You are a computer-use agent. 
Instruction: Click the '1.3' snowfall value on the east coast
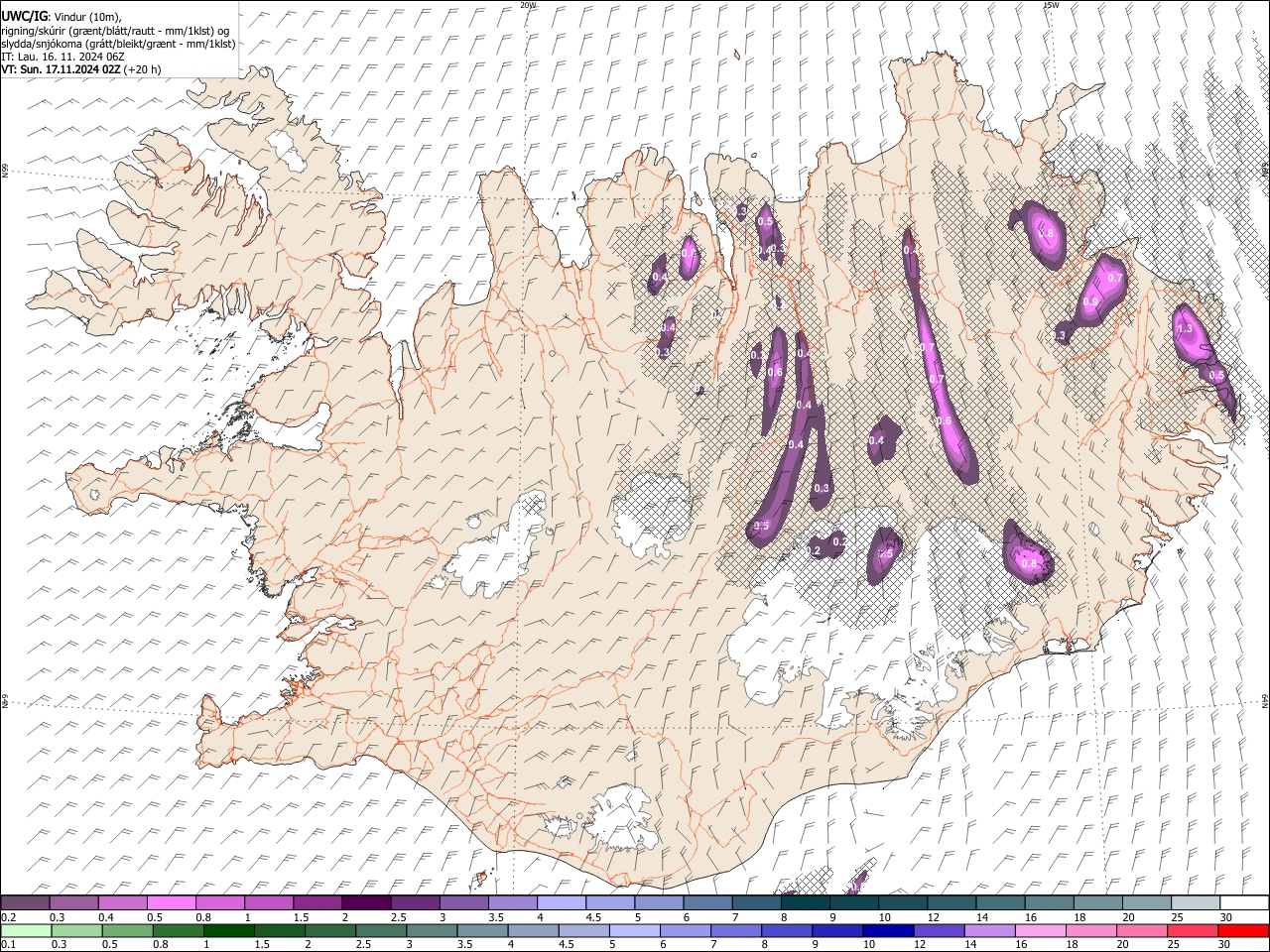1184,328
